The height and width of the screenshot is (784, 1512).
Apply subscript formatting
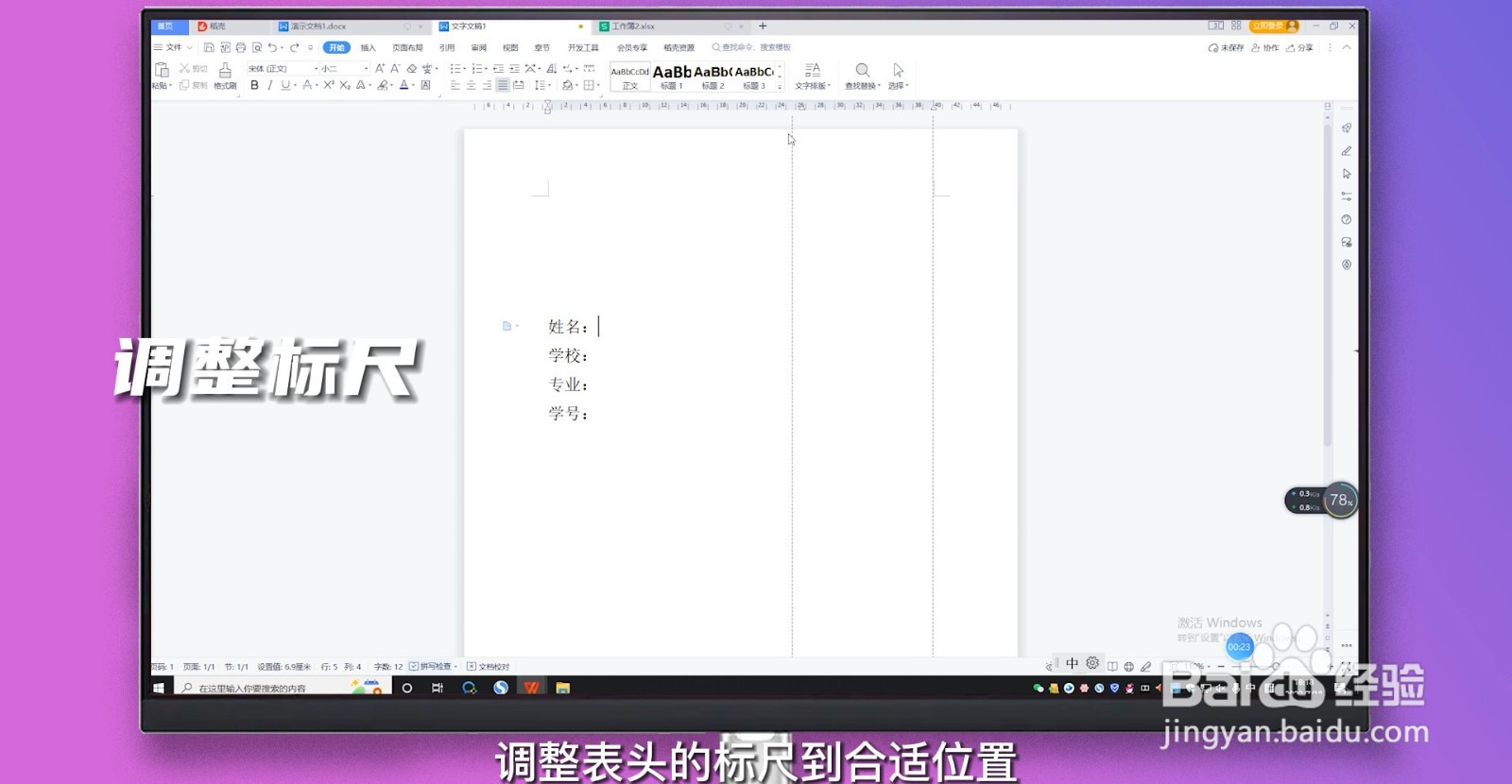click(345, 85)
